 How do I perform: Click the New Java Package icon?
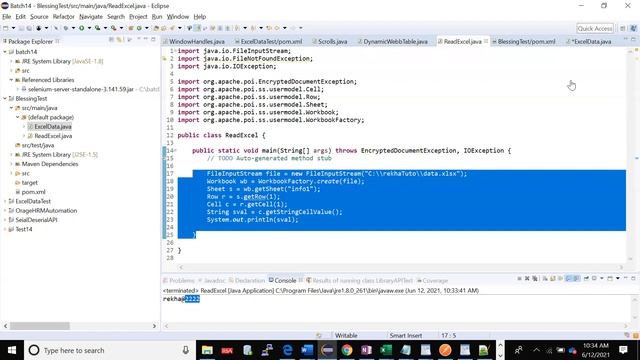(131, 28)
